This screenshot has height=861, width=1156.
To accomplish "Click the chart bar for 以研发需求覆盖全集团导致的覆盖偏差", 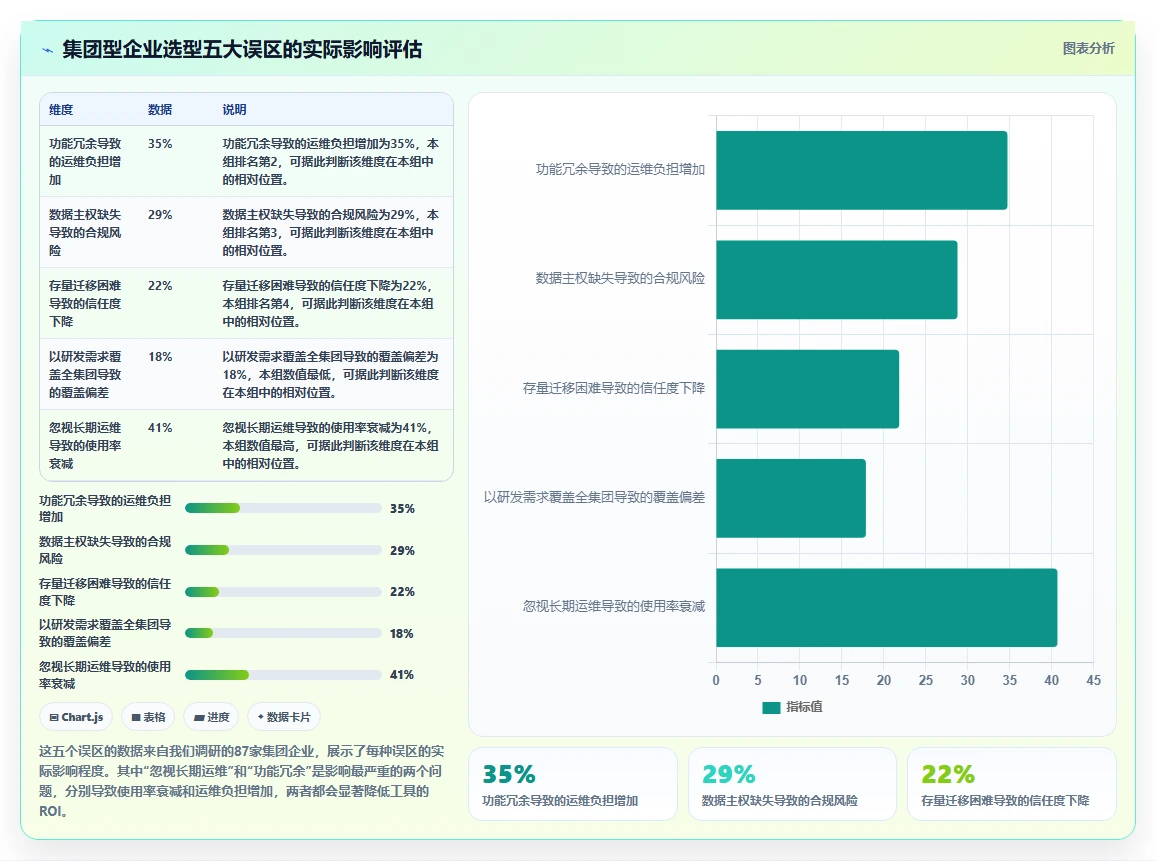I will click(x=791, y=498).
